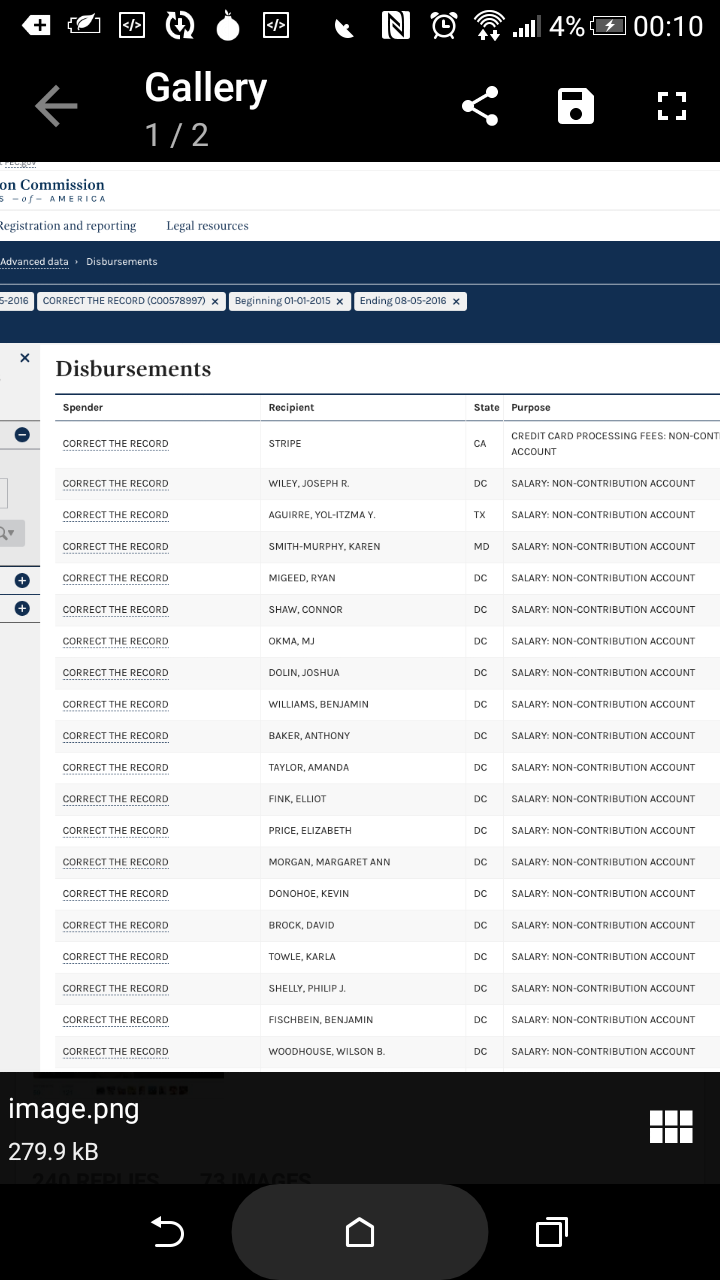Image resolution: width=720 pixels, height=1280 pixels.
Task: Select recipient TOWLE, KARLA
Action: tap(302, 957)
